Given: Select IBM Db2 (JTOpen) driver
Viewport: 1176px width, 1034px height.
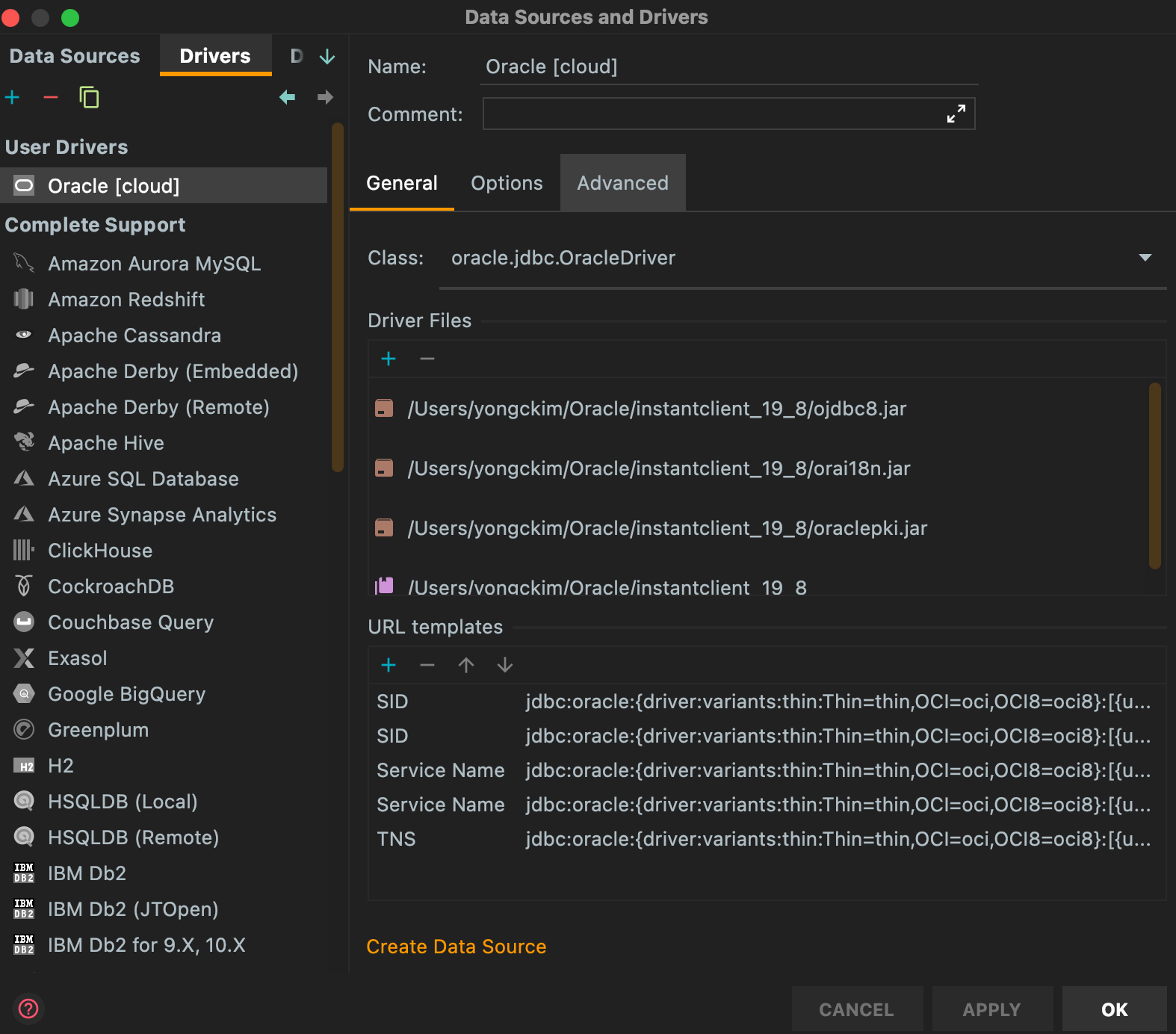Looking at the screenshot, I should pyautogui.click(x=164, y=908).
